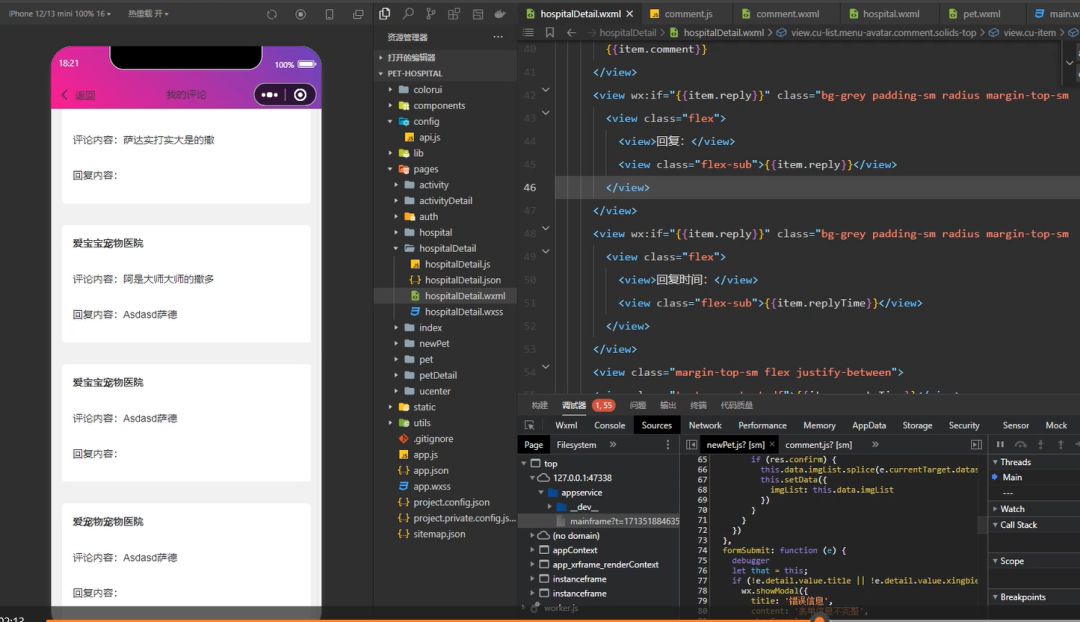
Task: Close the hospitalDetail.wxml editor tab
Action: pos(630,14)
